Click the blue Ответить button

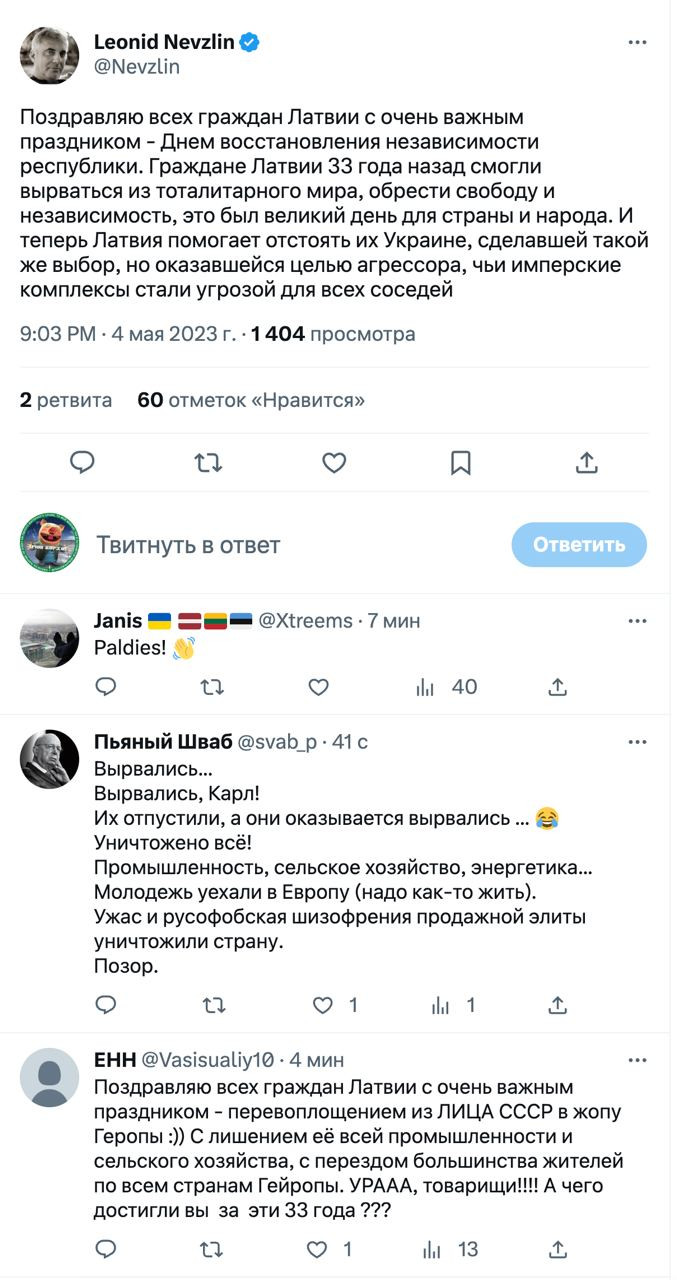pos(579,545)
